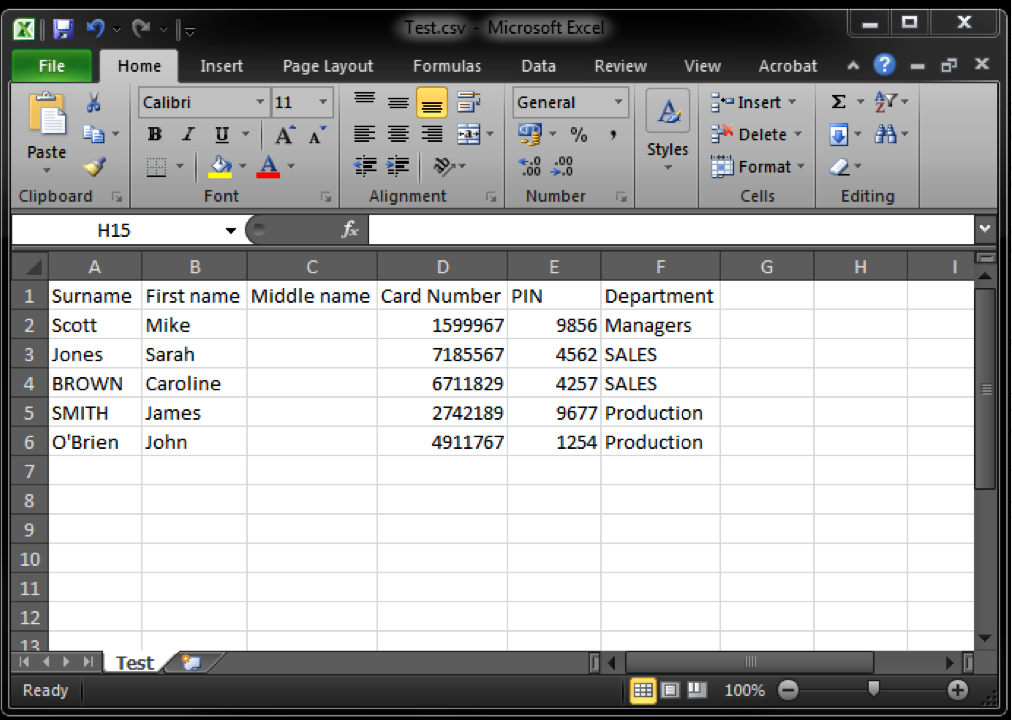The height and width of the screenshot is (720, 1012).
Task: Toggle Merge & Center on selection
Action: pyautogui.click(x=470, y=134)
